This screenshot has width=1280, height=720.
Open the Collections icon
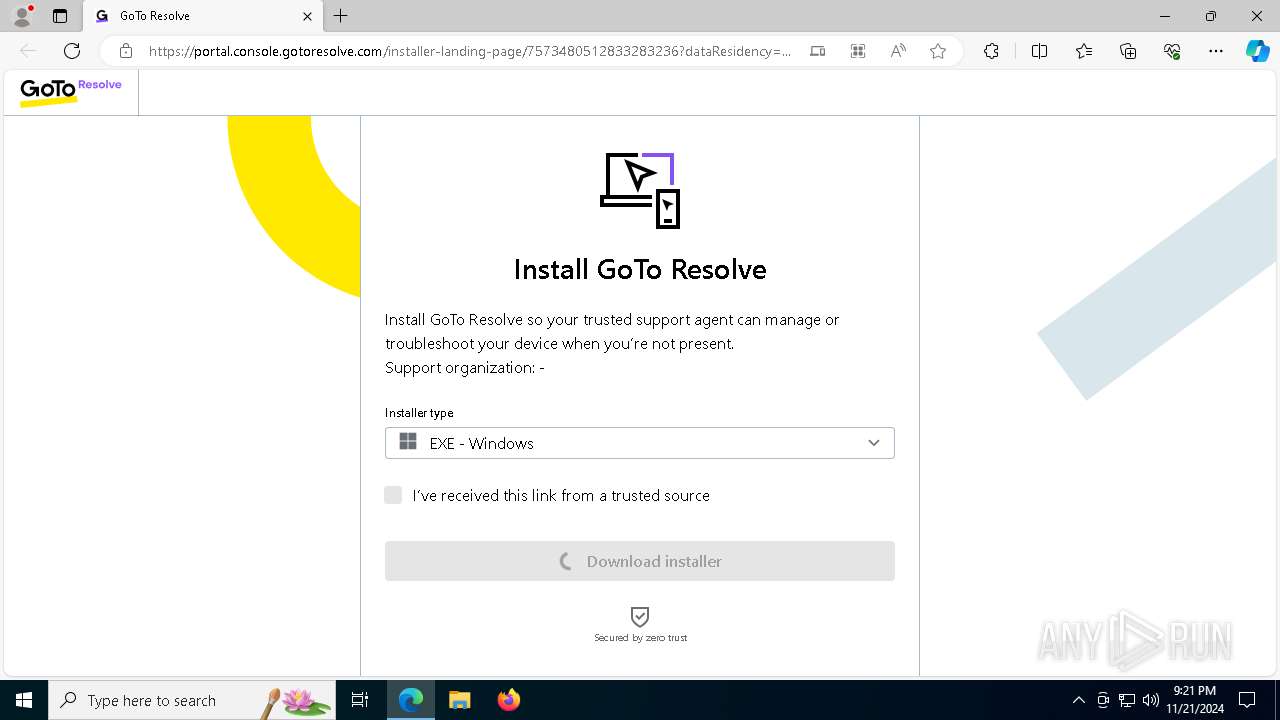(x=1128, y=51)
